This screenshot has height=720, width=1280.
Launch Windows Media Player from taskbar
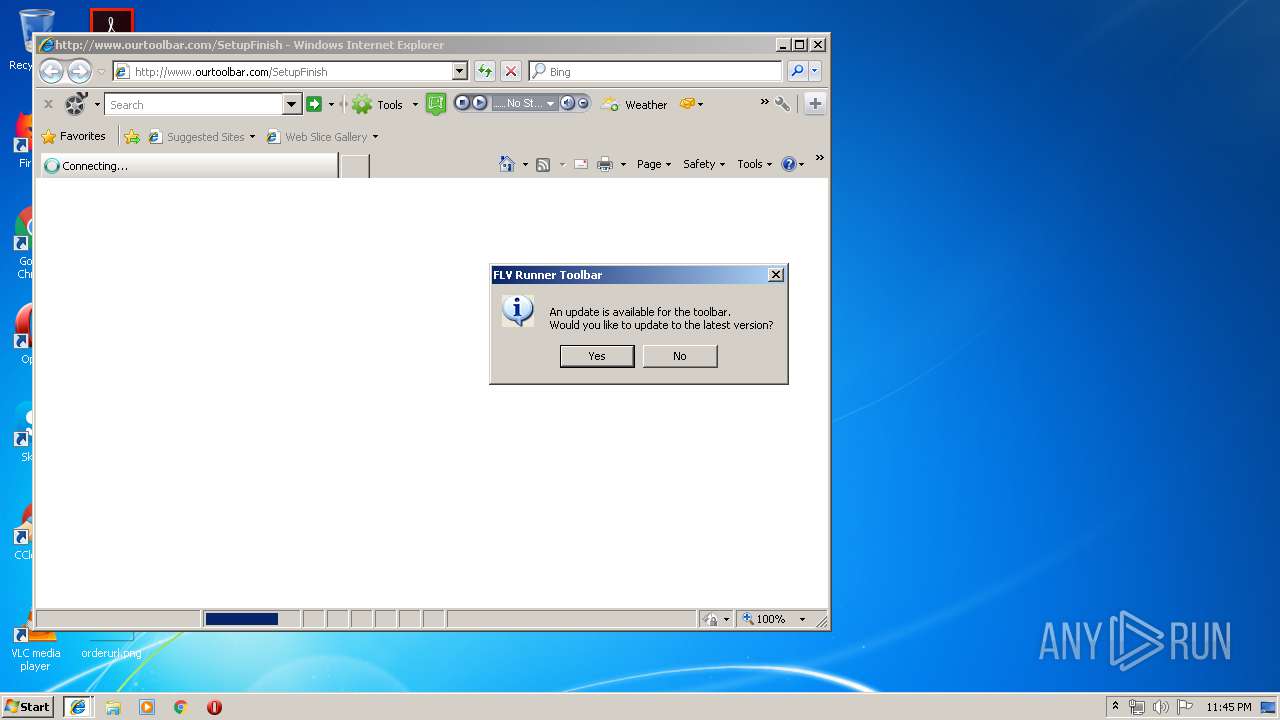click(x=147, y=707)
